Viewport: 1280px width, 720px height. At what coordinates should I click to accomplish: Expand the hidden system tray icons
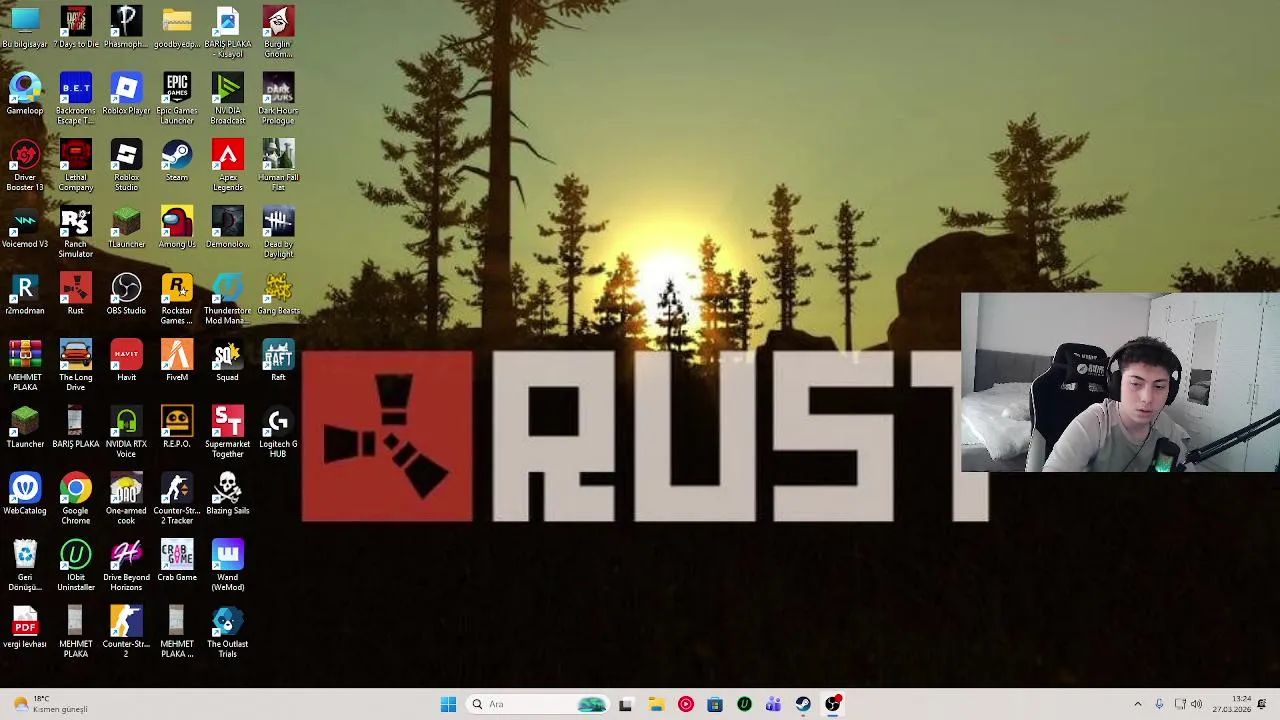pos(1137,704)
